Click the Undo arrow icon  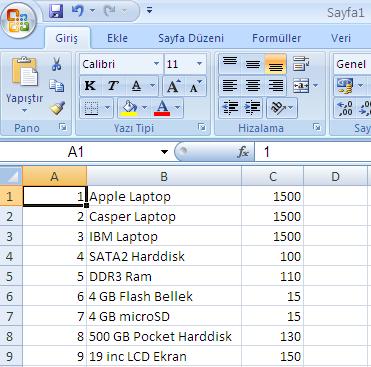point(78,11)
